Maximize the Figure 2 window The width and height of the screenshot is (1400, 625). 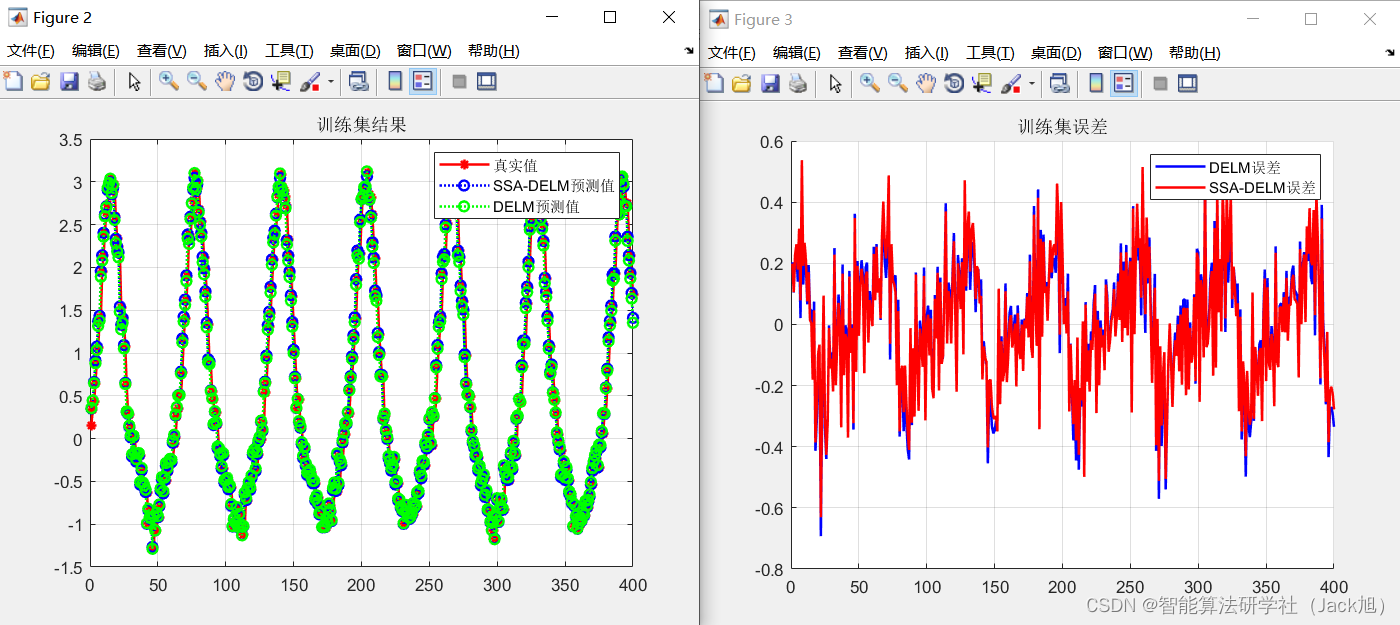point(610,17)
